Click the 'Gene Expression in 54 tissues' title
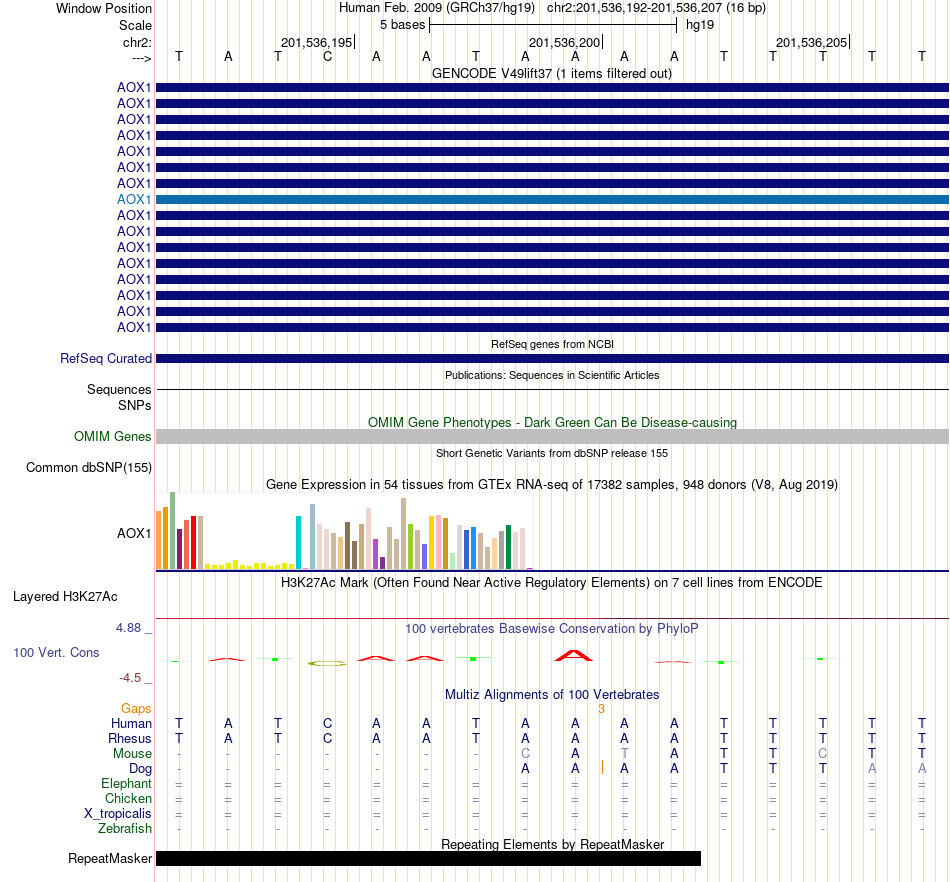Image resolution: width=950 pixels, height=882 pixels. tap(552, 485)
